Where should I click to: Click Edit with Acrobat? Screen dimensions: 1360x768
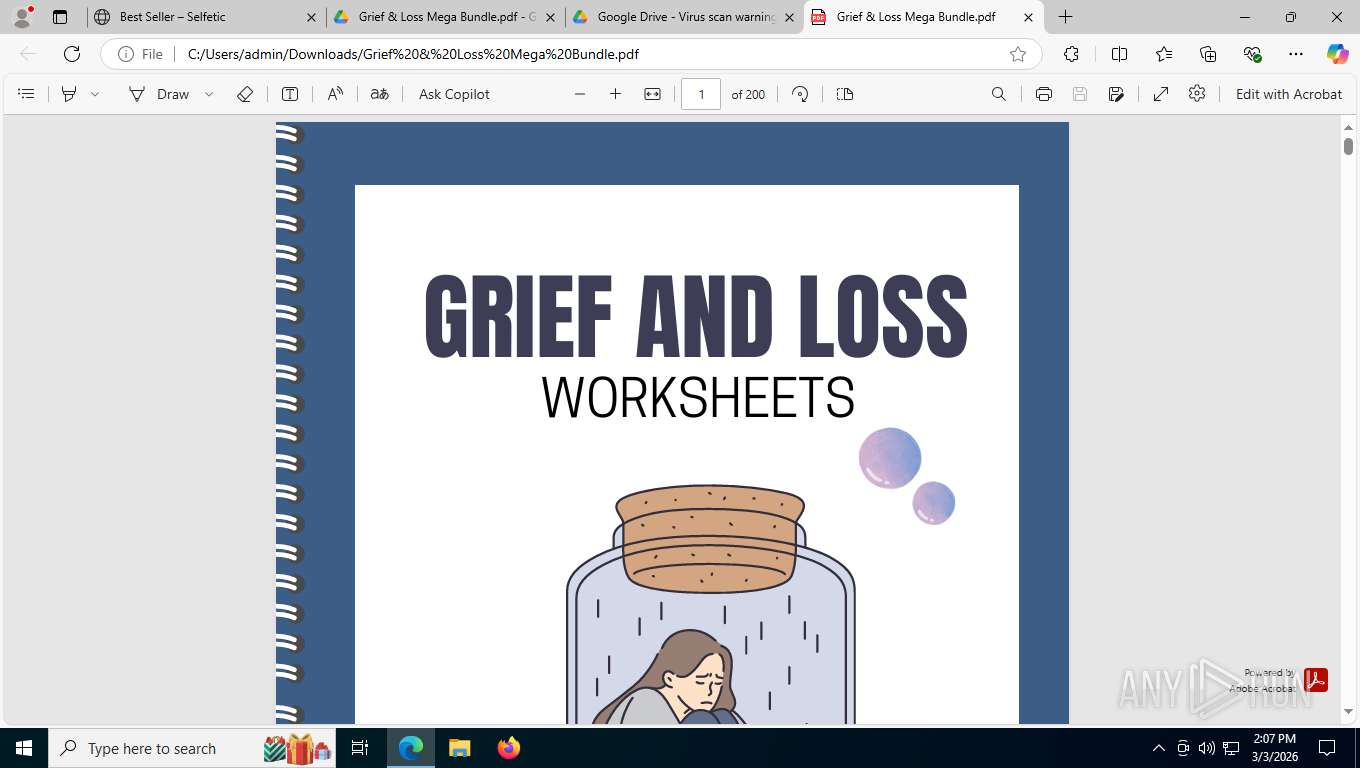pos(1289,94)
